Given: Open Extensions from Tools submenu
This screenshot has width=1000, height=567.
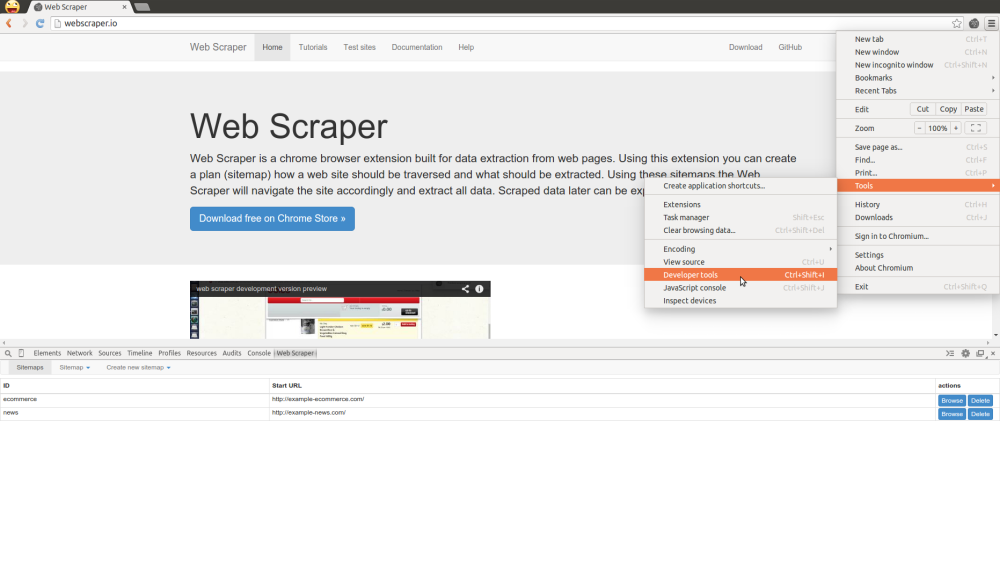Looking at the screenshot, I should [x=740, y=205].
